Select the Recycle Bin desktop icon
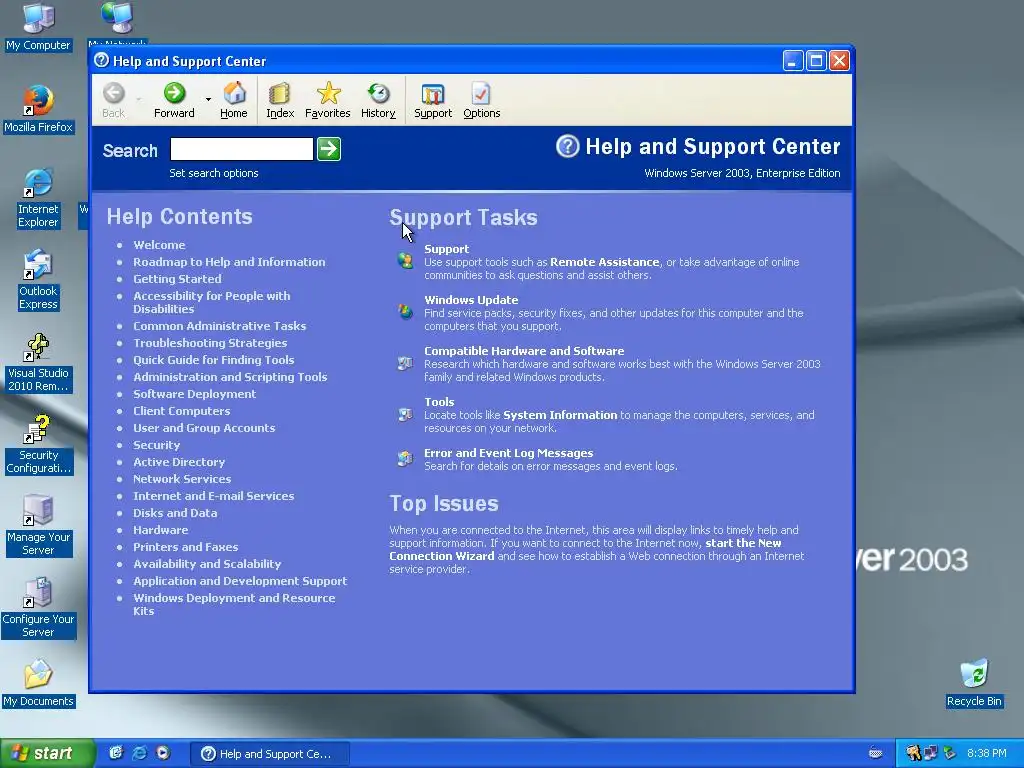The height and width of the screenshot is (768, 1024). point(974,683)
